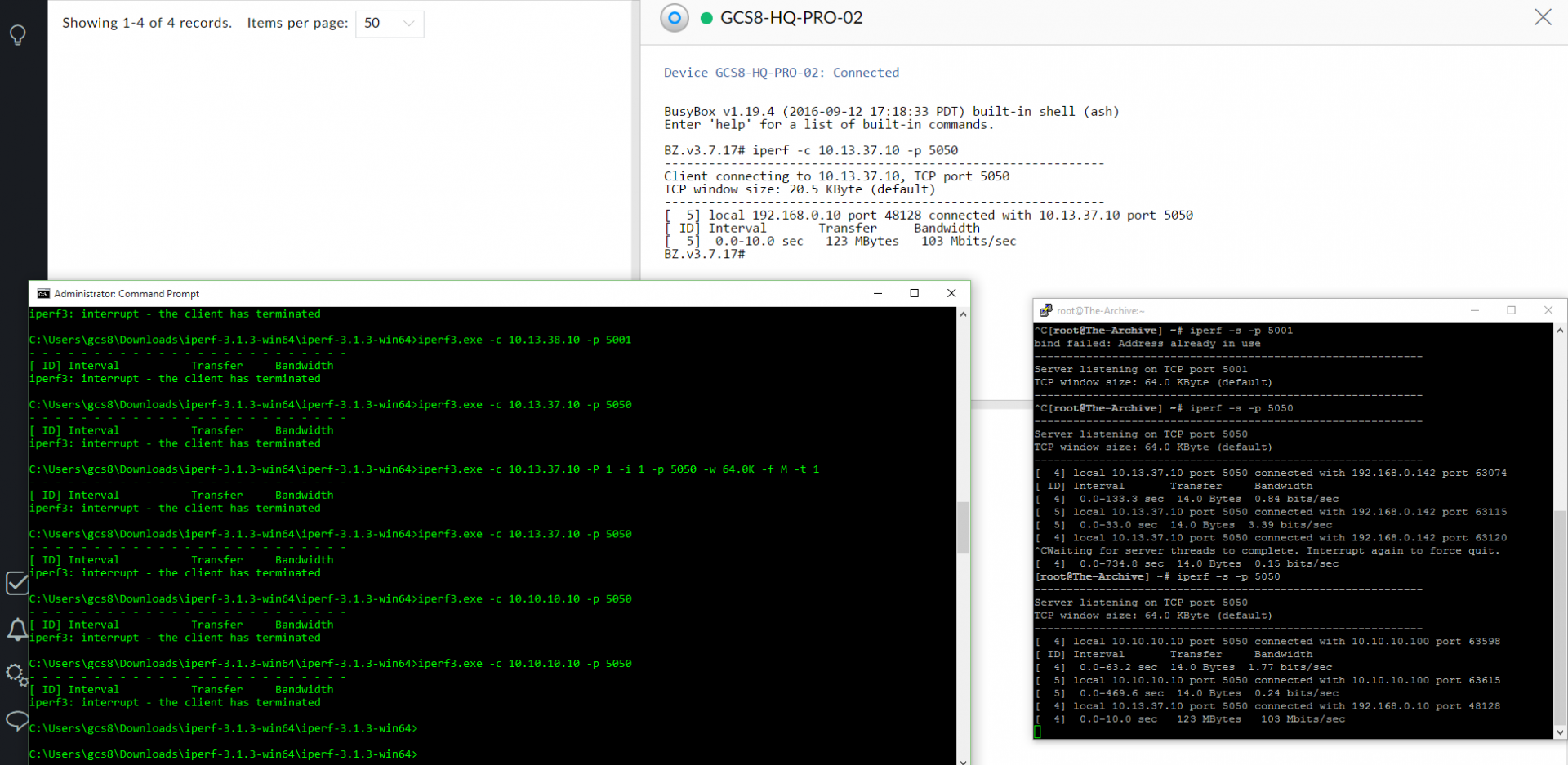The height and width of the screenshot is (765, 1568).
Task: Click the Command Prompt scrollbar up arrow
Action: coord(964,314)
